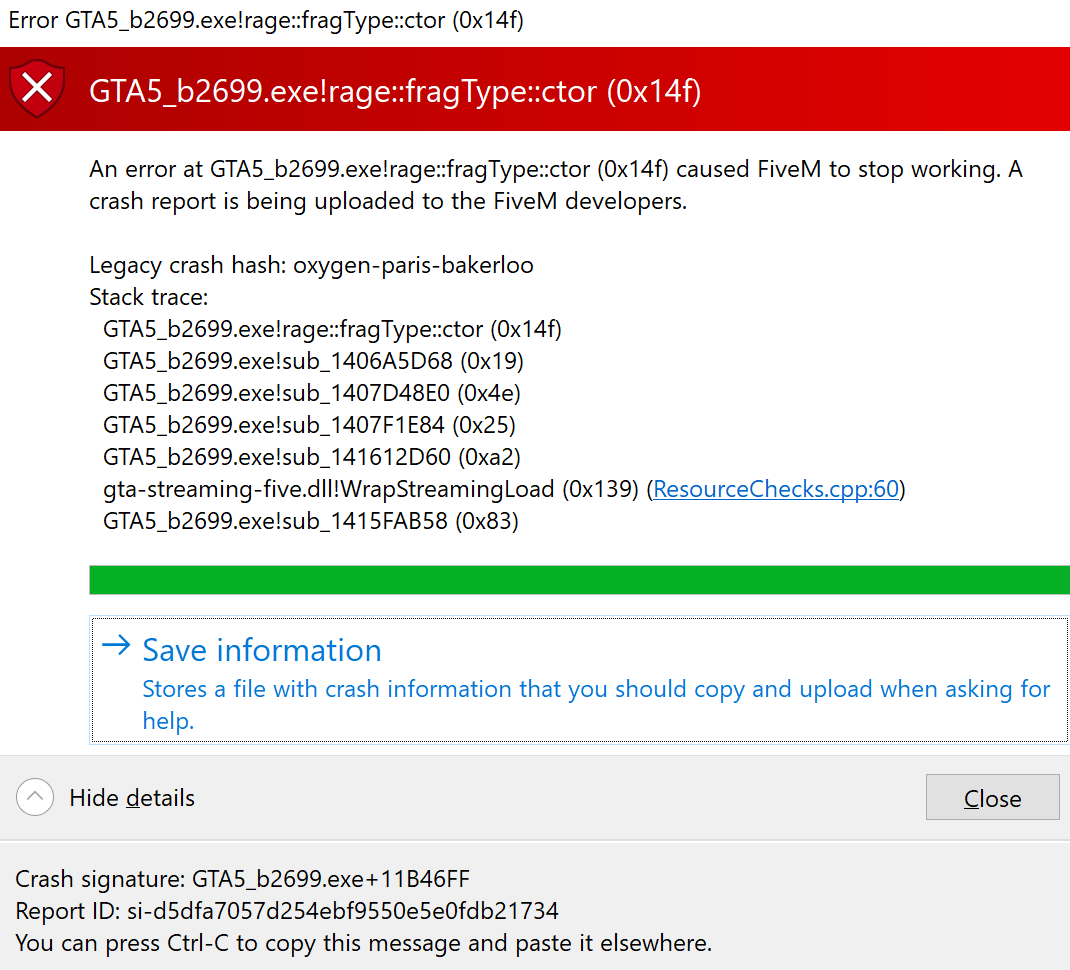Viewport: 1070px width, 970px height.
Task: Click the window title bar text
Action: click(x=266, y=20)
